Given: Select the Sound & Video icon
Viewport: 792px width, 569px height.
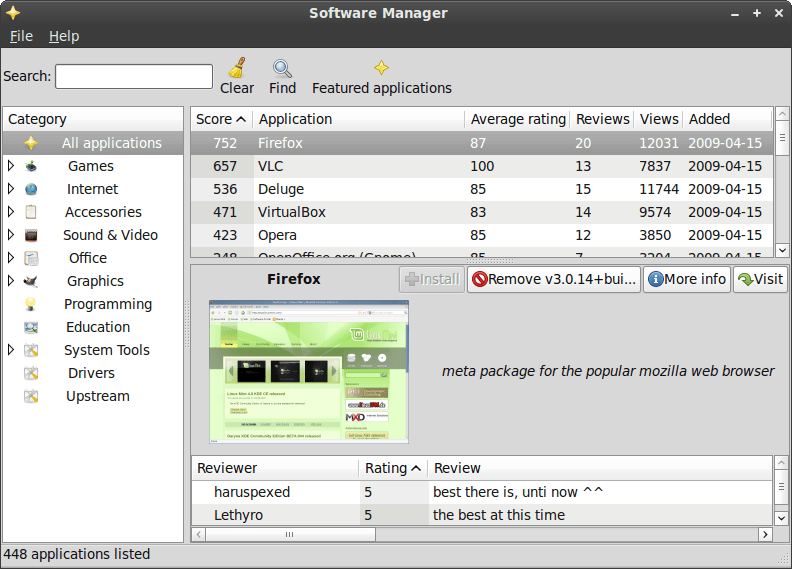Looking at the screenshot, I should tap(31, 235).
